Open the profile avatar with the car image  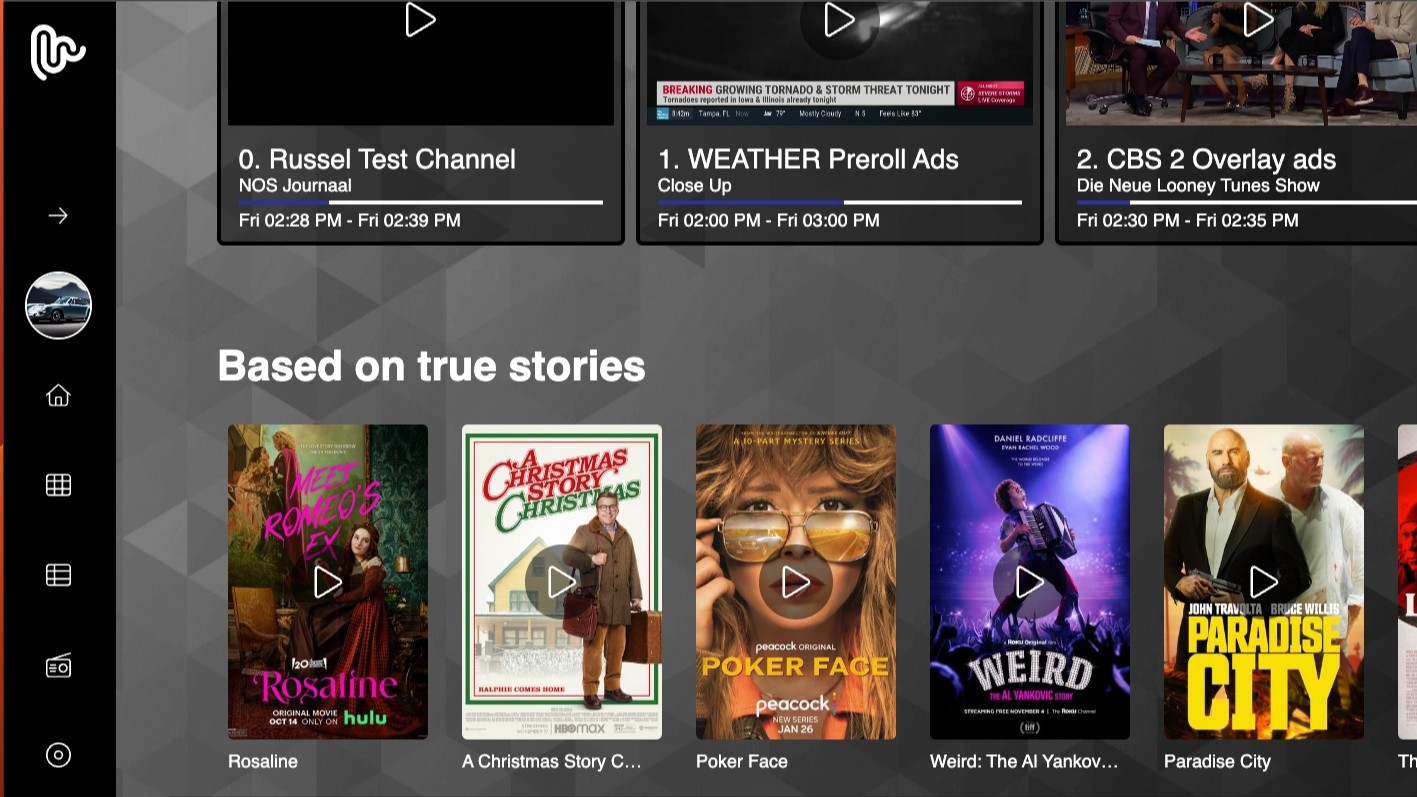coord(58,305)
